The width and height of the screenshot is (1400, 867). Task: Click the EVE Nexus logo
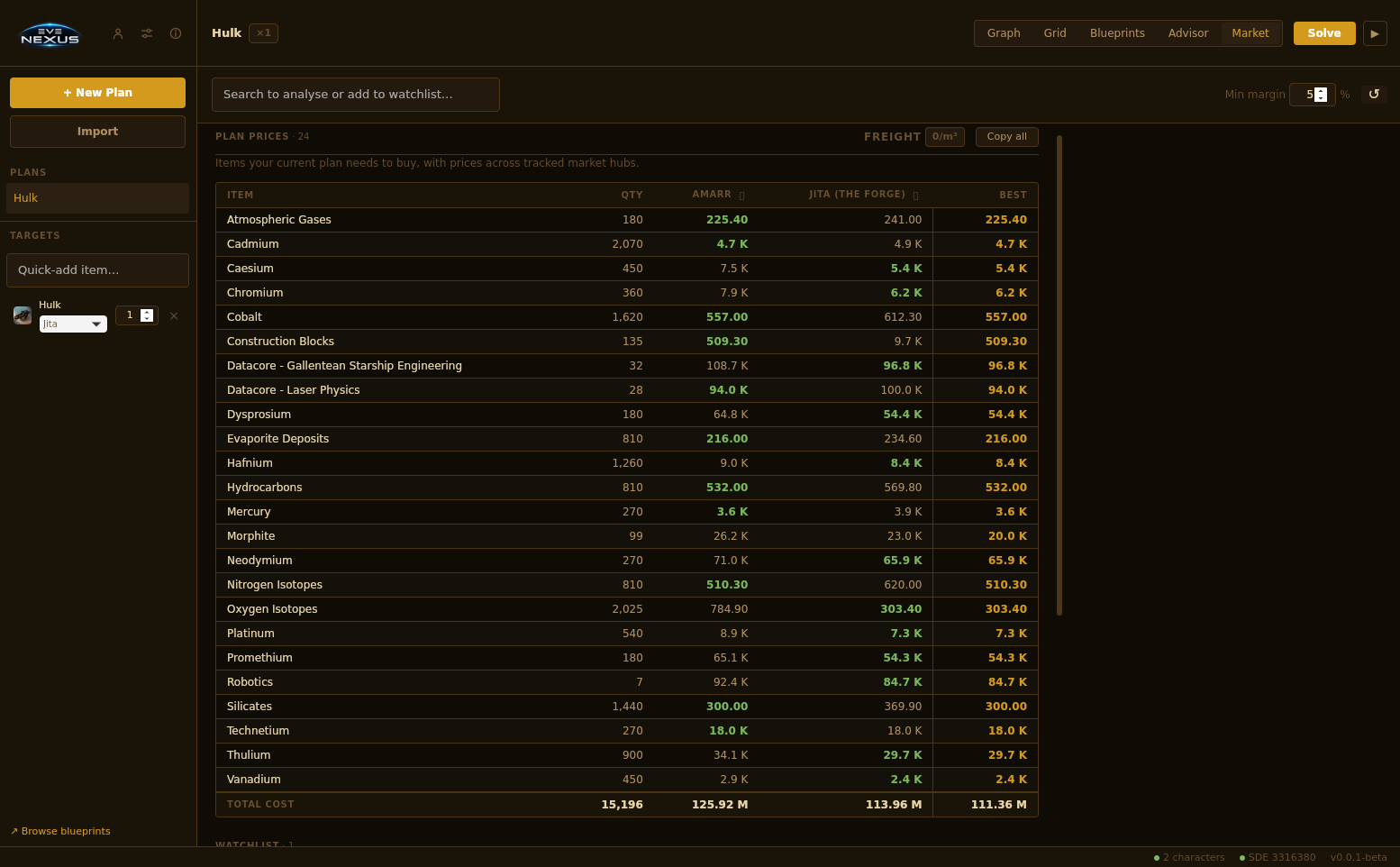pos(50,34)
